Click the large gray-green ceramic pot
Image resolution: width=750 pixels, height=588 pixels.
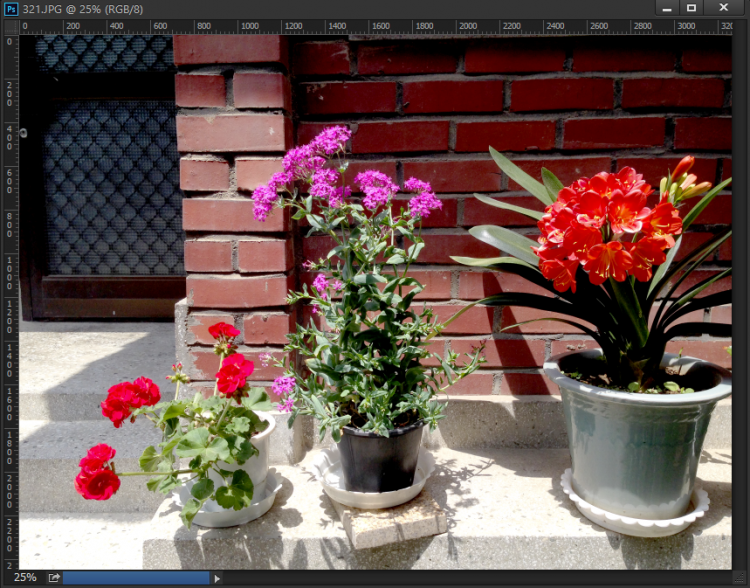click(x=636, y=440)
